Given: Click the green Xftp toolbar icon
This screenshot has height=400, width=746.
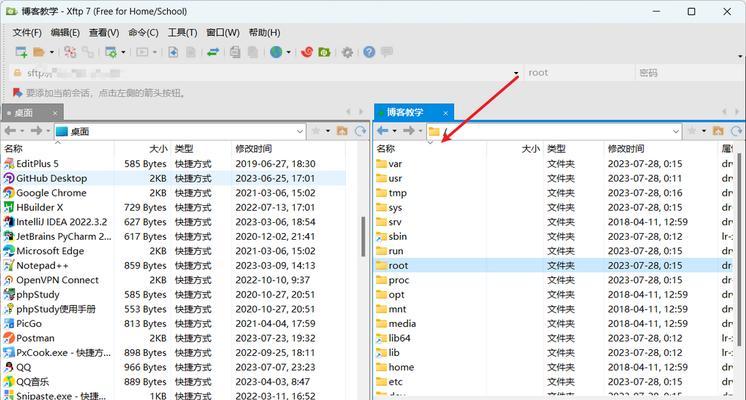Looking at the screenshot, I should click(324, 52).
